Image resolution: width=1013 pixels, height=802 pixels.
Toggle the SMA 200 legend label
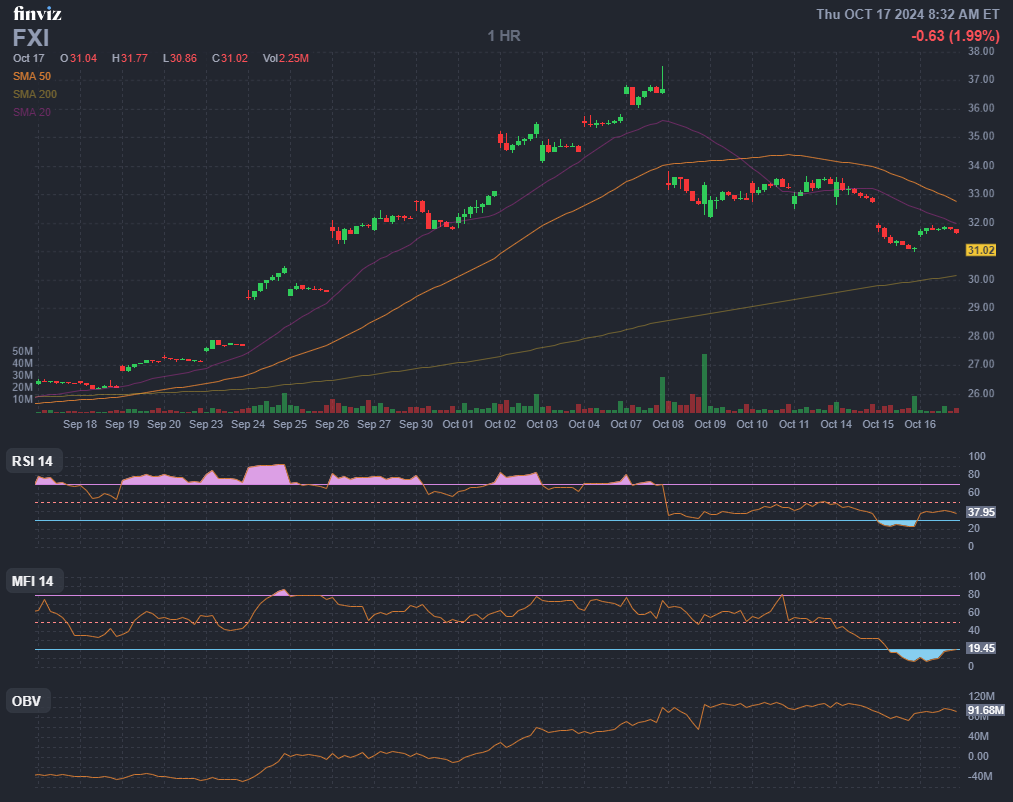point(34,94)
